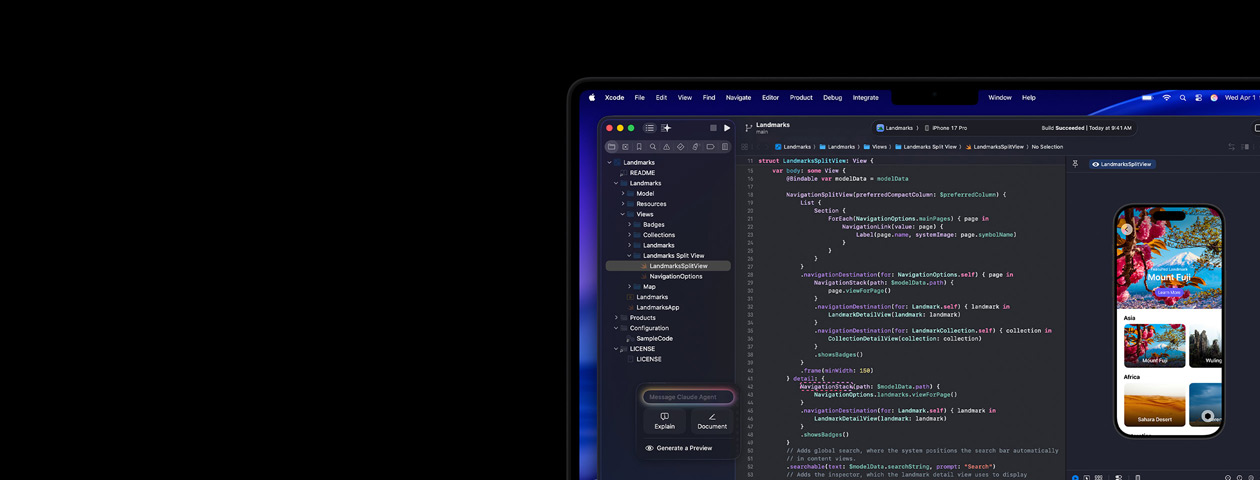This screenshot has width=1260, height=480.
Task: Open the Navigate menu
Action: (738, 98)
